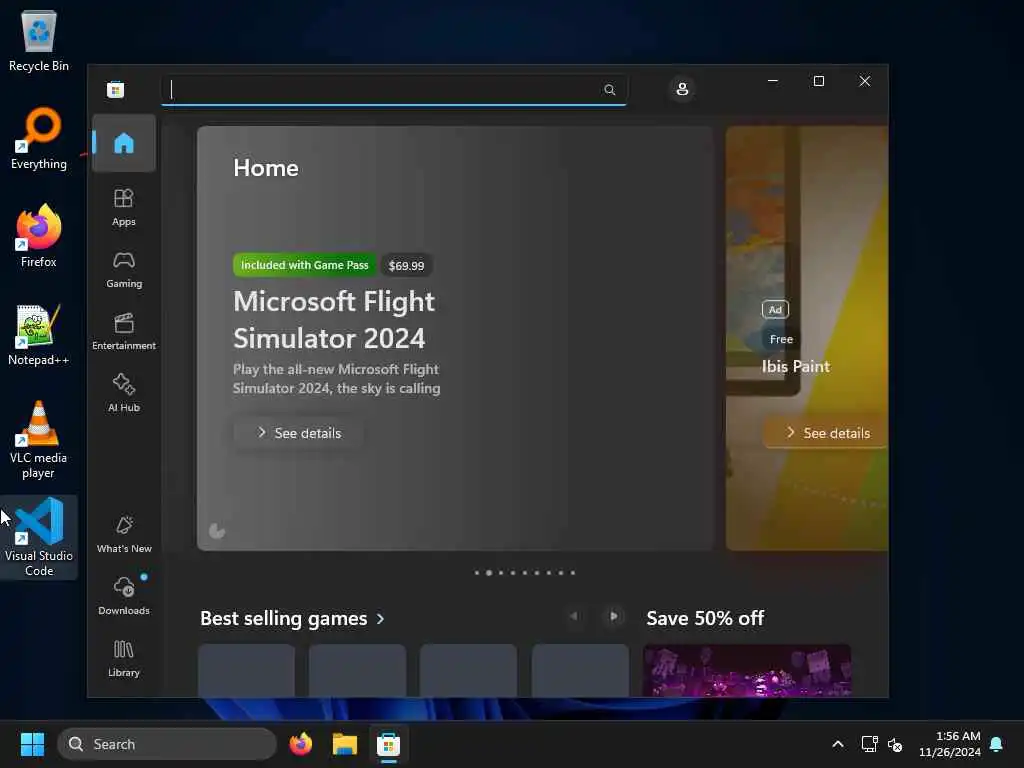
Task: See details for Microsoft Flight Simulator 2024
Action: pos(298,433)
